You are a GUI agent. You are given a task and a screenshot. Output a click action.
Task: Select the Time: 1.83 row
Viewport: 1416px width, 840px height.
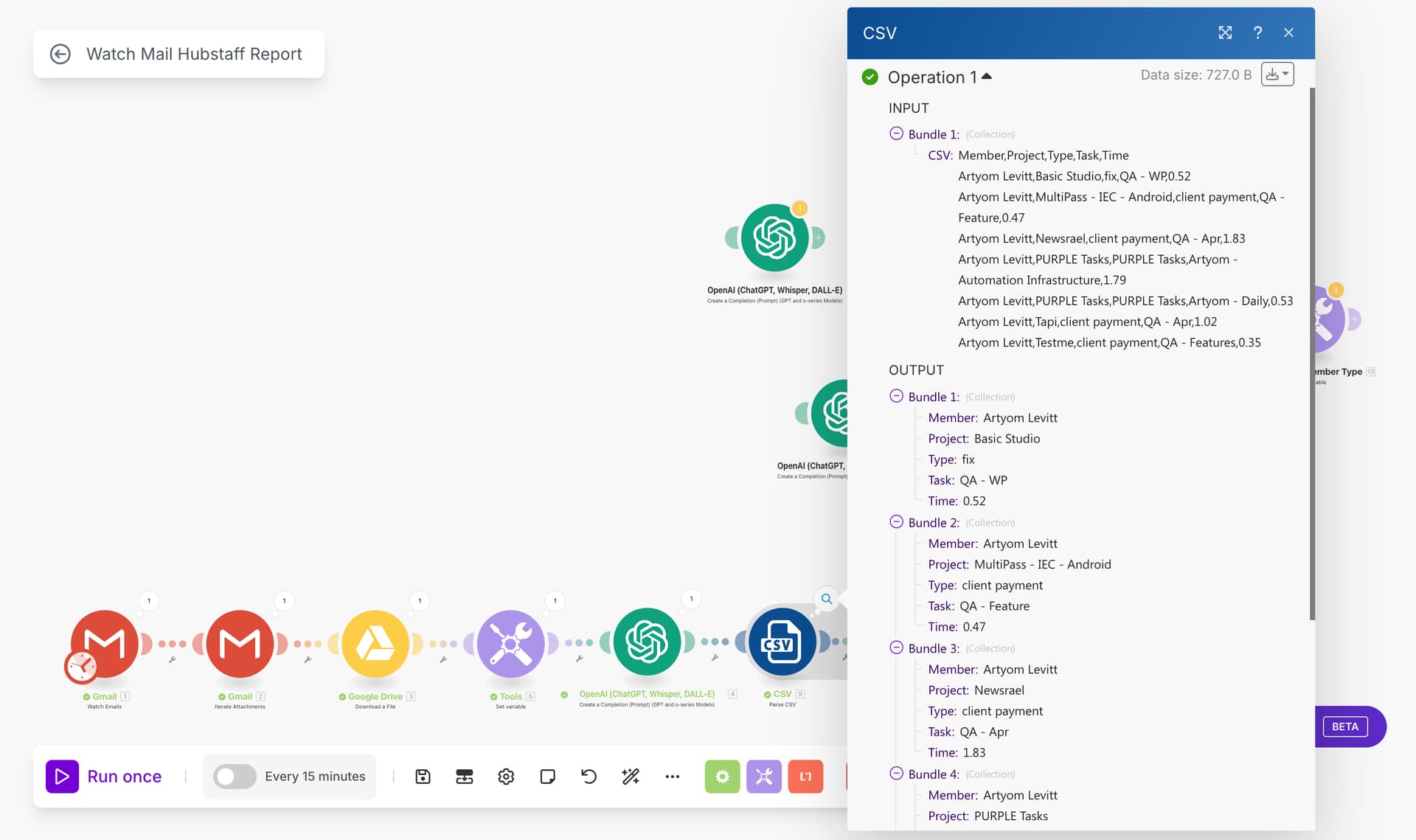[957, 752]
